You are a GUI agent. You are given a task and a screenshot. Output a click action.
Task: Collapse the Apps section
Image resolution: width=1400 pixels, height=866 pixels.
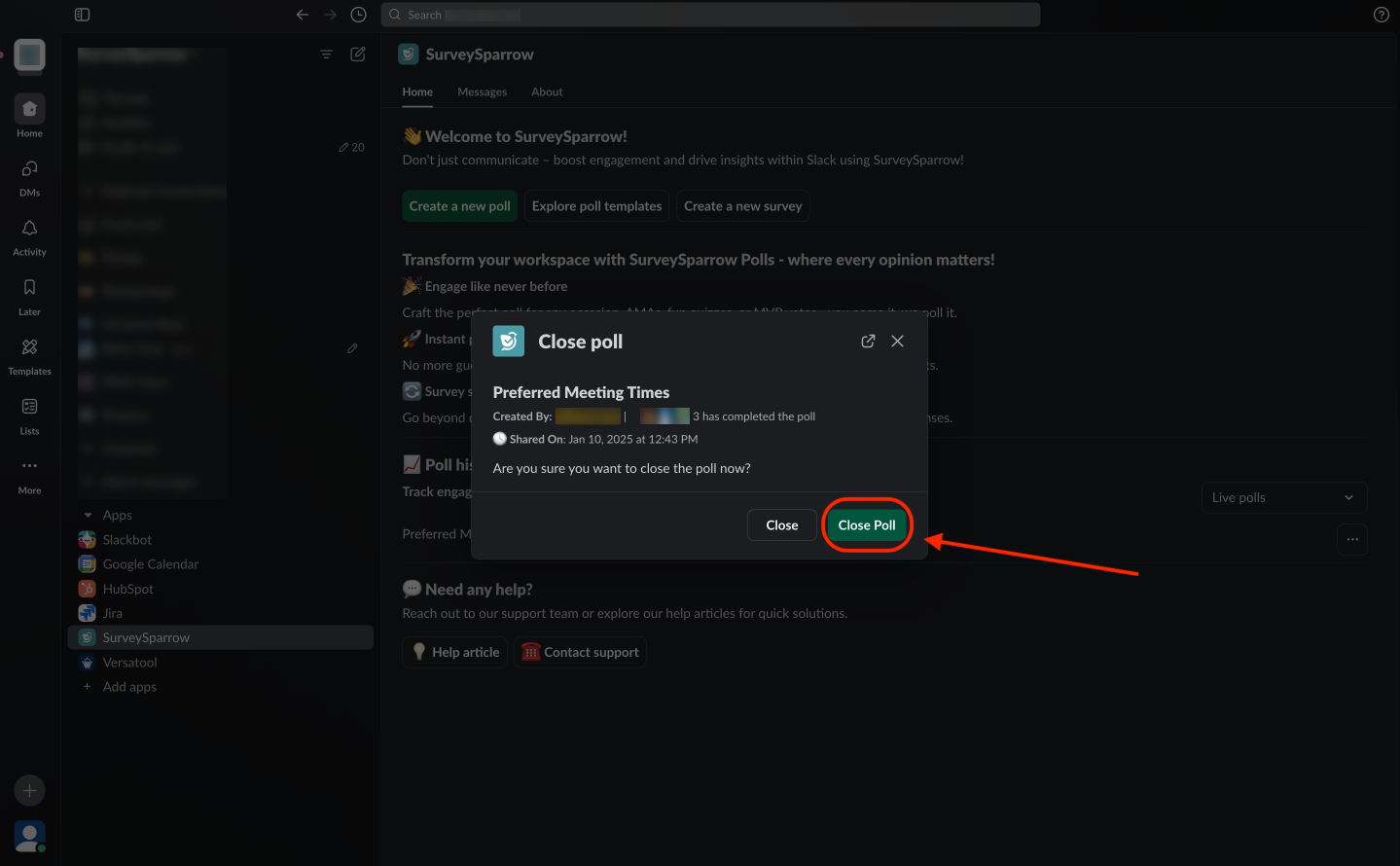(x=88, y=516)
